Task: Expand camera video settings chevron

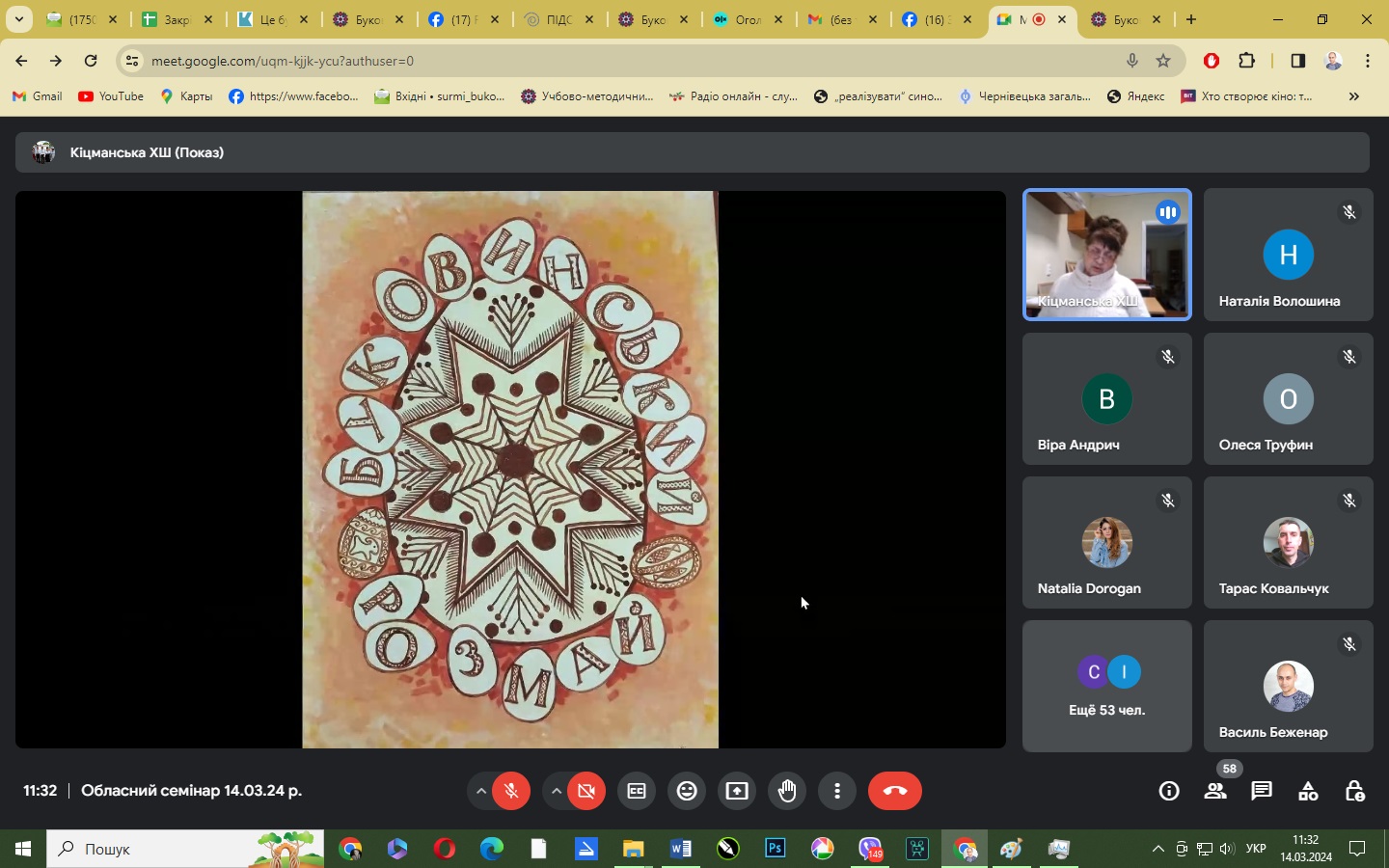Action: pyautogui.click(x=556, y=791)
